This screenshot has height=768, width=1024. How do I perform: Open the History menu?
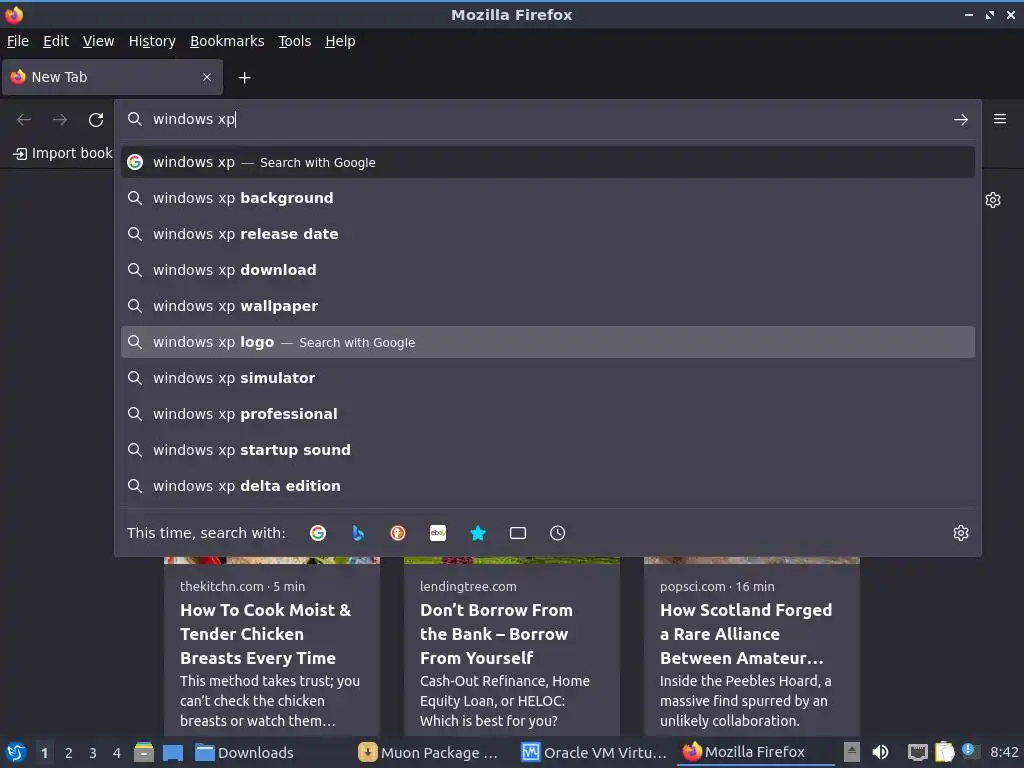(152, 41)
